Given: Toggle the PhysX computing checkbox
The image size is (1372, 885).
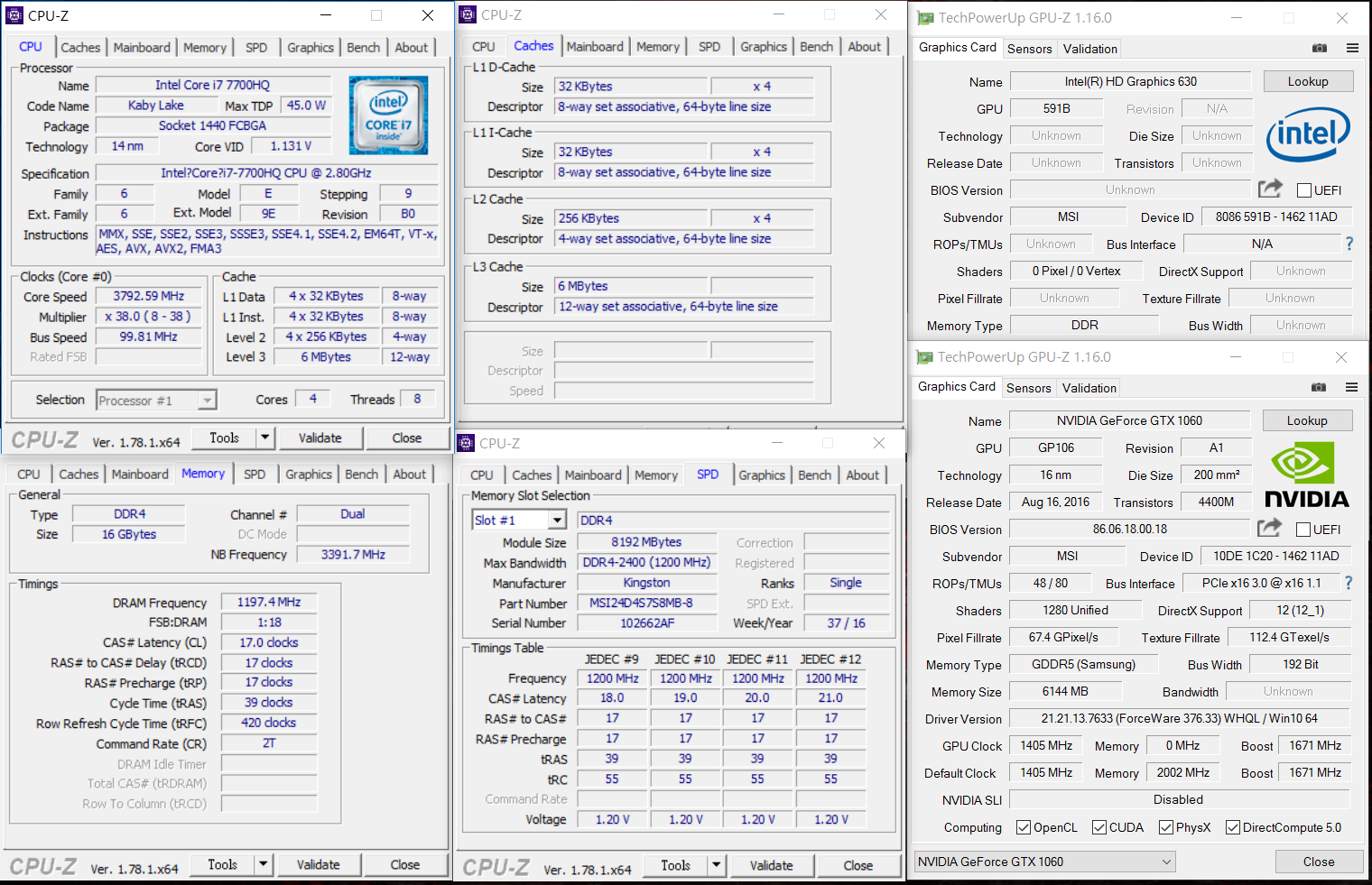Looking at the screenshot, I should click(1166, 827).
